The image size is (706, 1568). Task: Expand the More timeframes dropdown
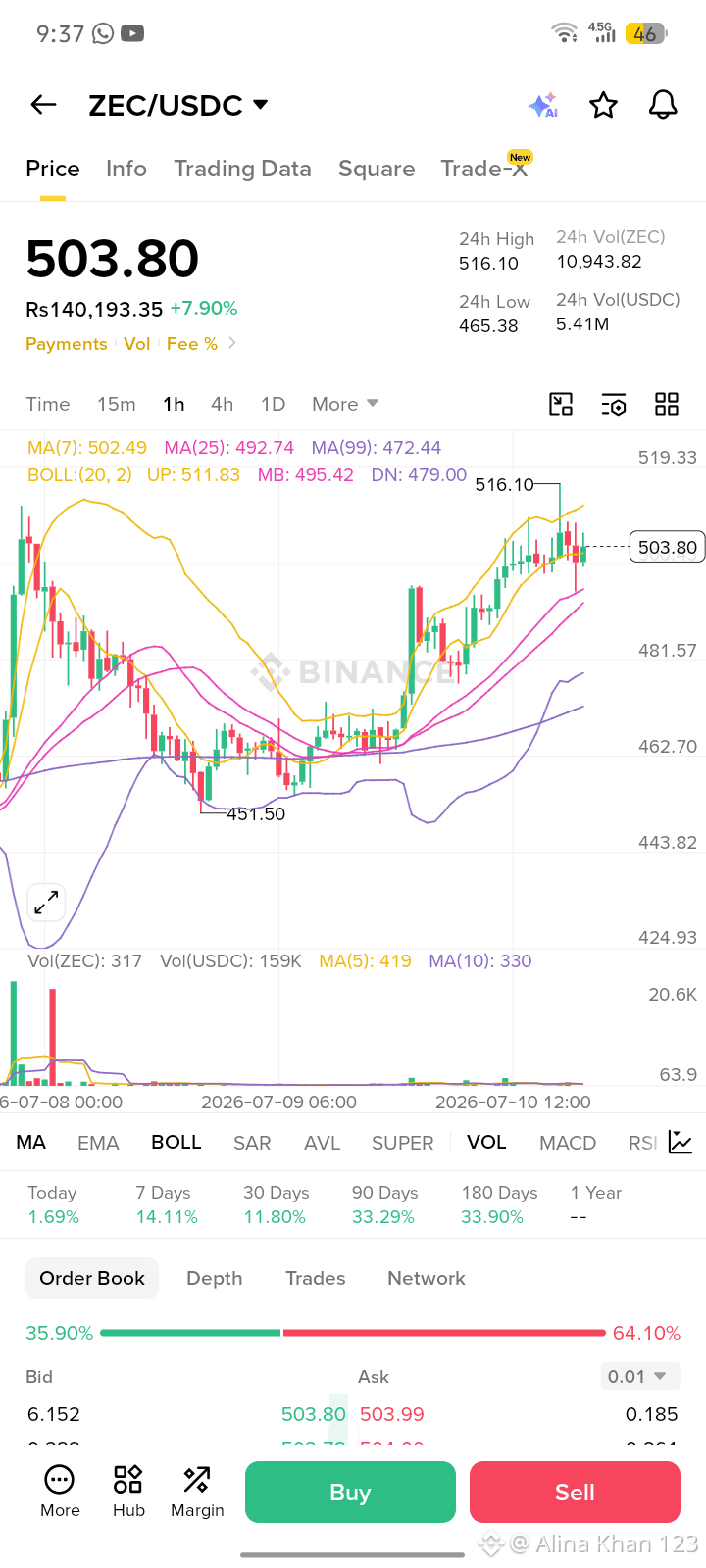[345, 404]
